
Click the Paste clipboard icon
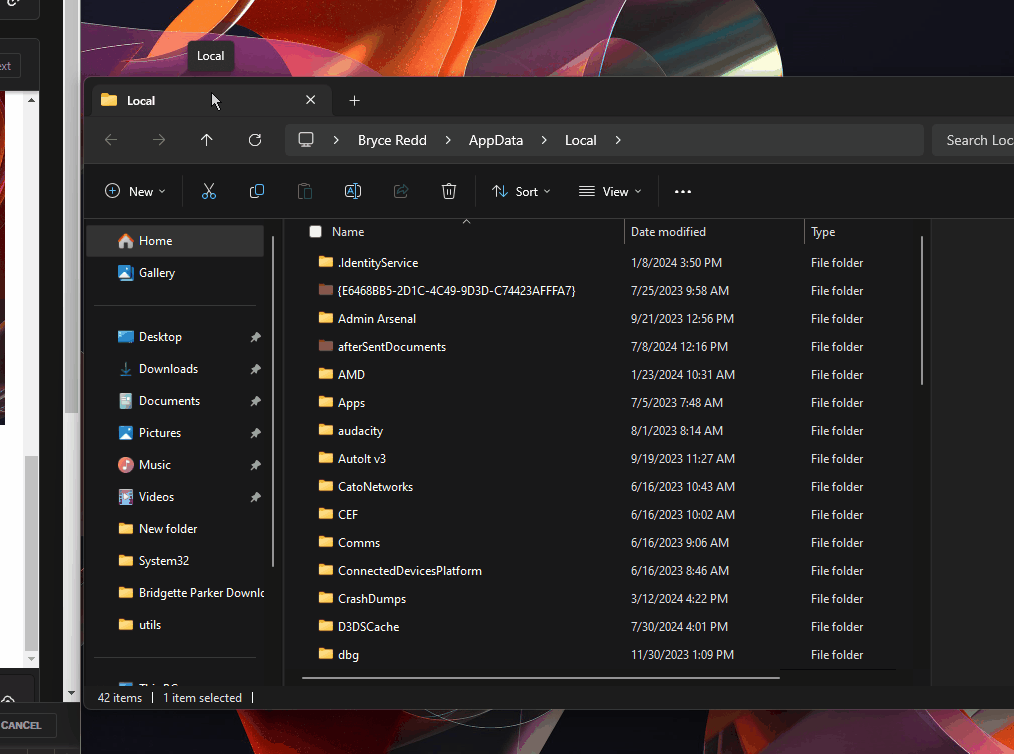point(305,191)
